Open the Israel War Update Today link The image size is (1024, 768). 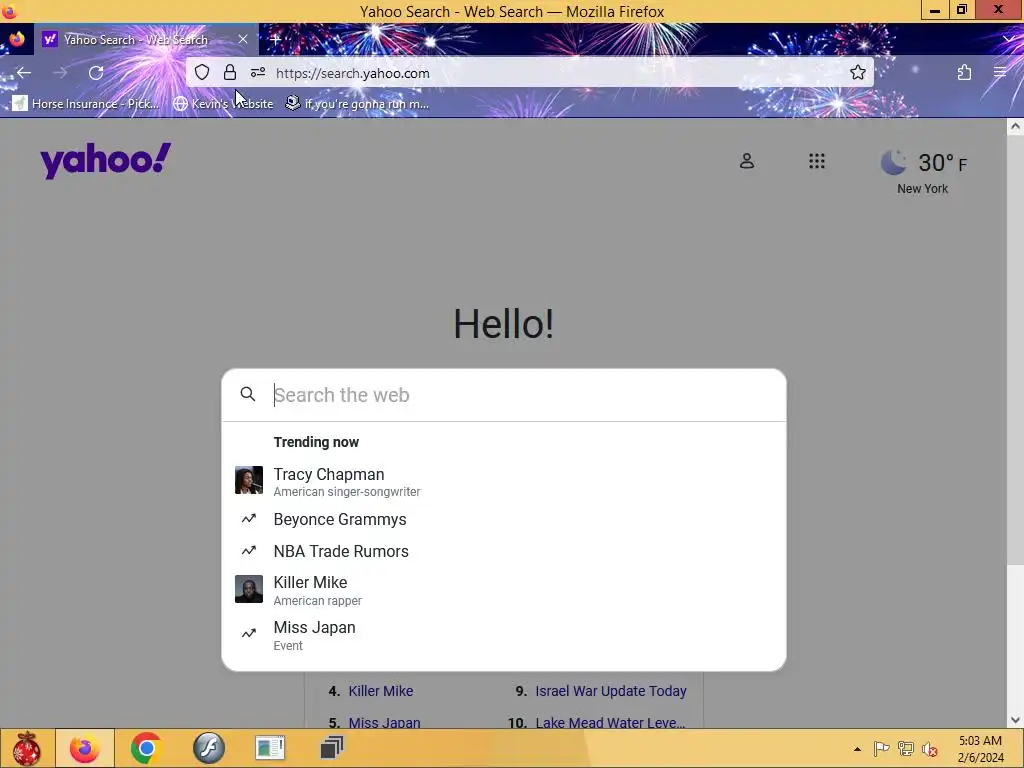611,691
